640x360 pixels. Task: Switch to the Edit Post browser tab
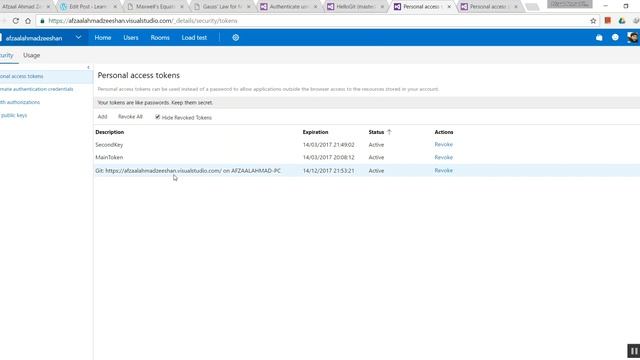(87, 7)
